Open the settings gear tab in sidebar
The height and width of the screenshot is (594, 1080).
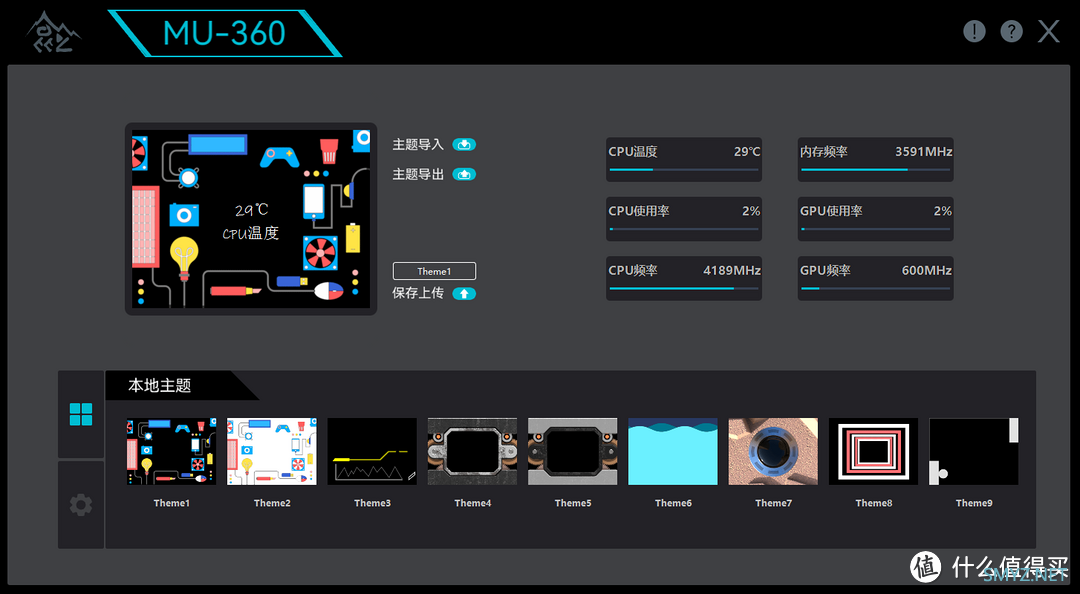tap(81, 505)
